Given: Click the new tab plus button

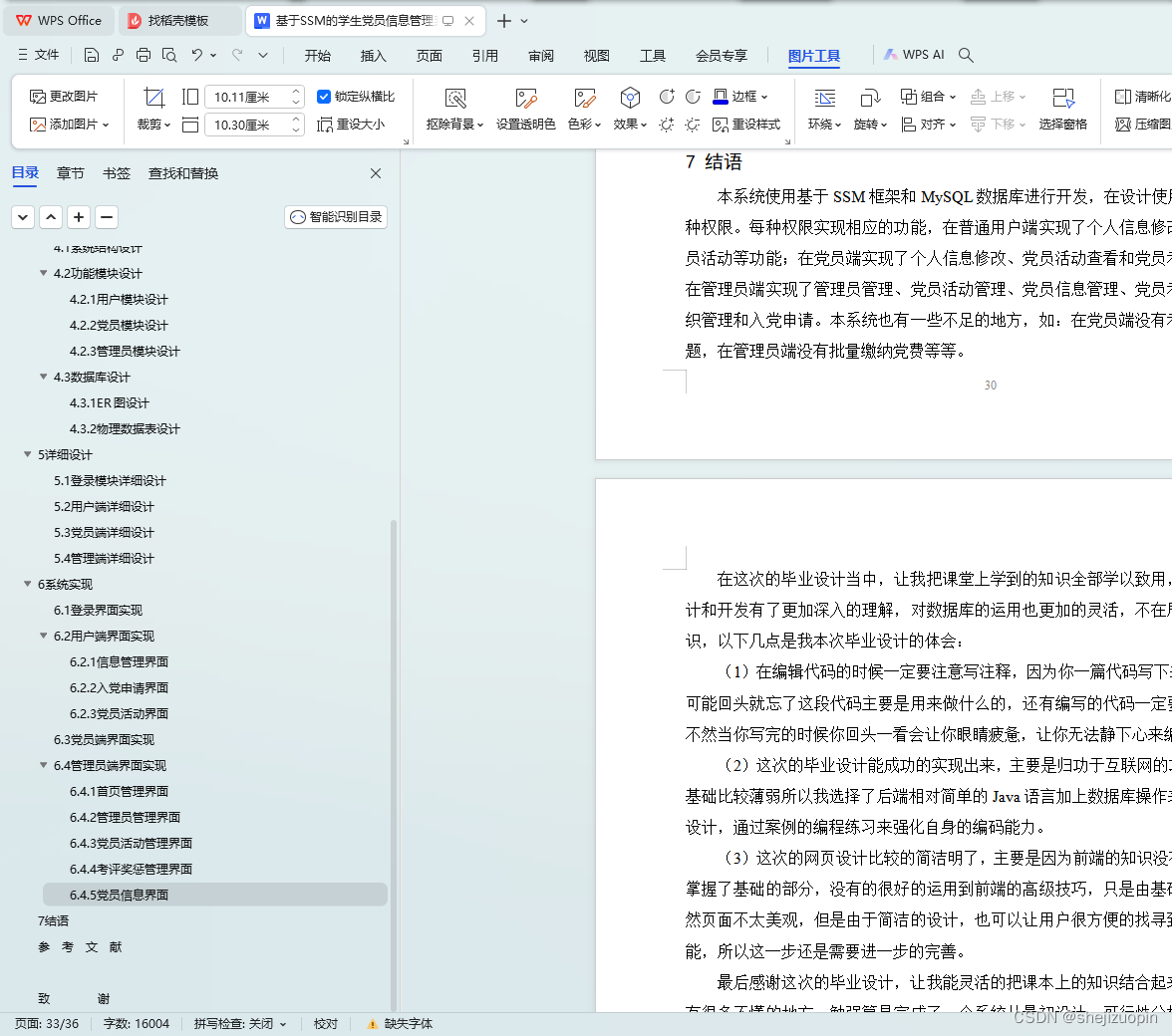Looking at the screenshot, I should (504, 21).
